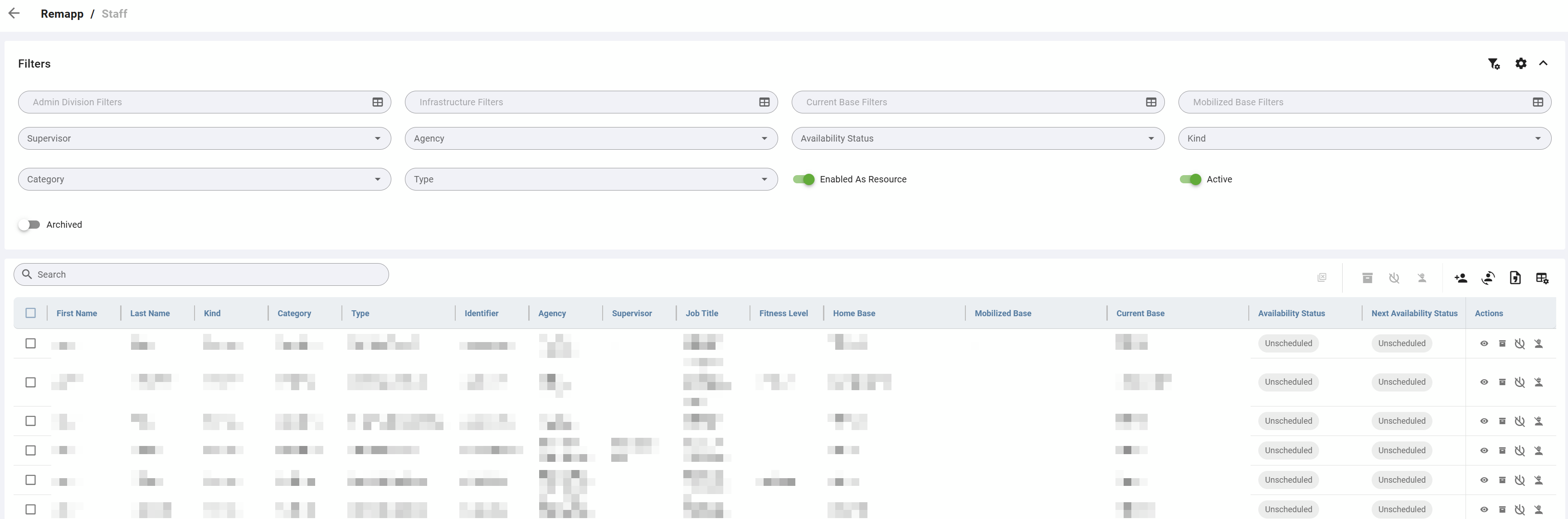View the second staff row with eye icon
Screen dimensions: 1568x519
click(x=1484, y=382)
